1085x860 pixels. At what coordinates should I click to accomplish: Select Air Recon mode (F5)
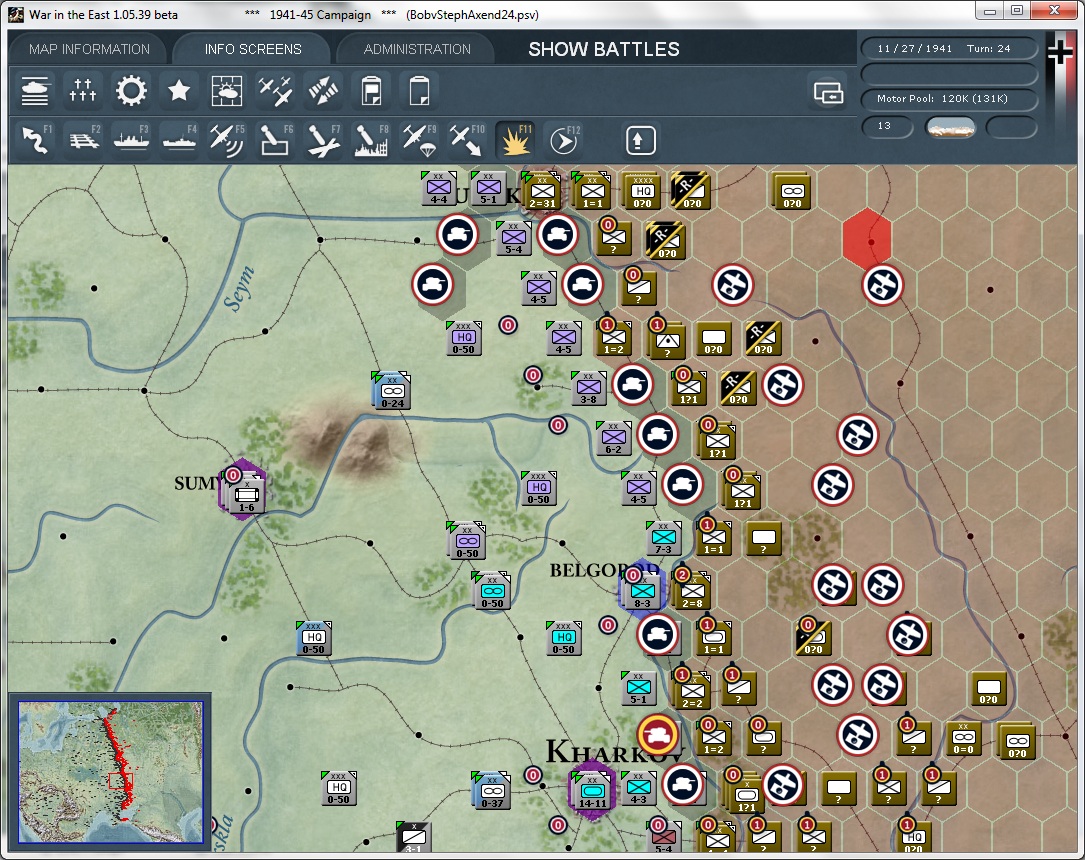[x=228, y=140]
